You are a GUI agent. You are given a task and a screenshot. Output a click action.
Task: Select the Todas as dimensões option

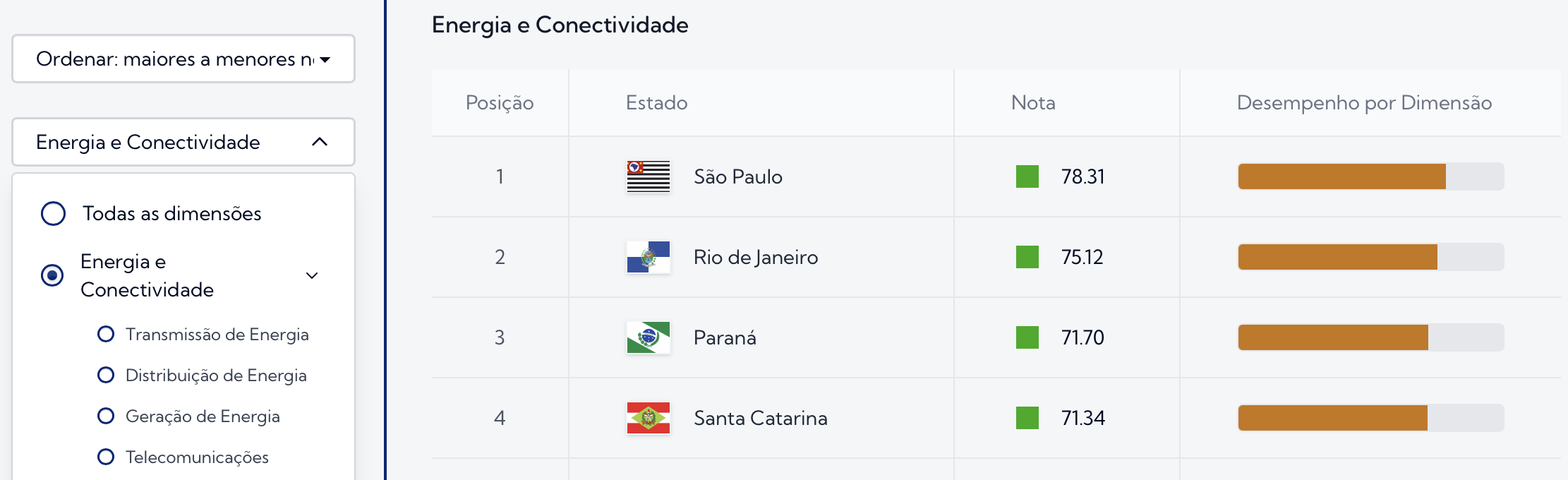pyautogui.click(x=52, y=213)
